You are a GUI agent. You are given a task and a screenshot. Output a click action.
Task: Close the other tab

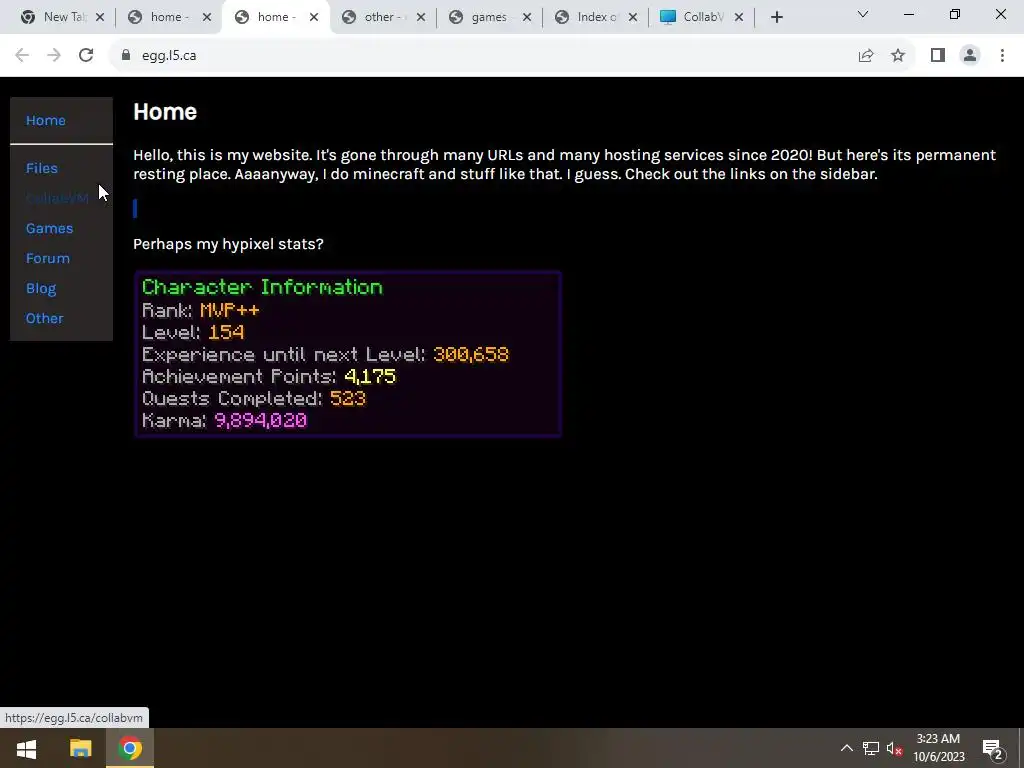coord(421,17)
